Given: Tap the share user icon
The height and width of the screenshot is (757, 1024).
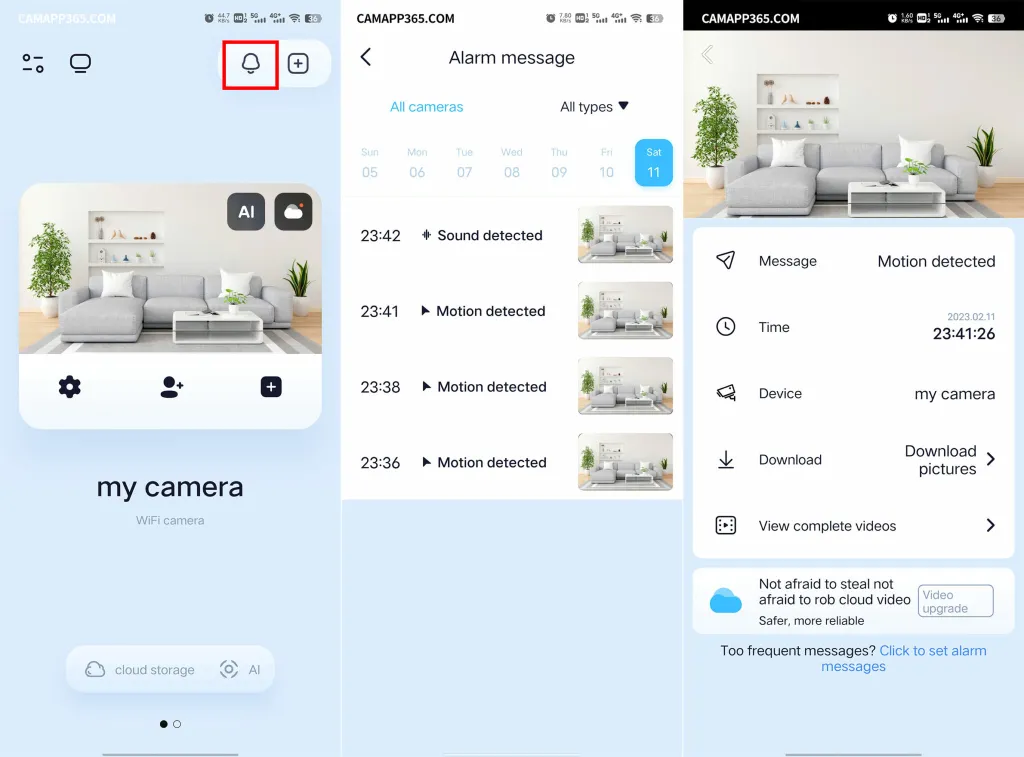Looking at the screenshot, I should click(171, 387).
